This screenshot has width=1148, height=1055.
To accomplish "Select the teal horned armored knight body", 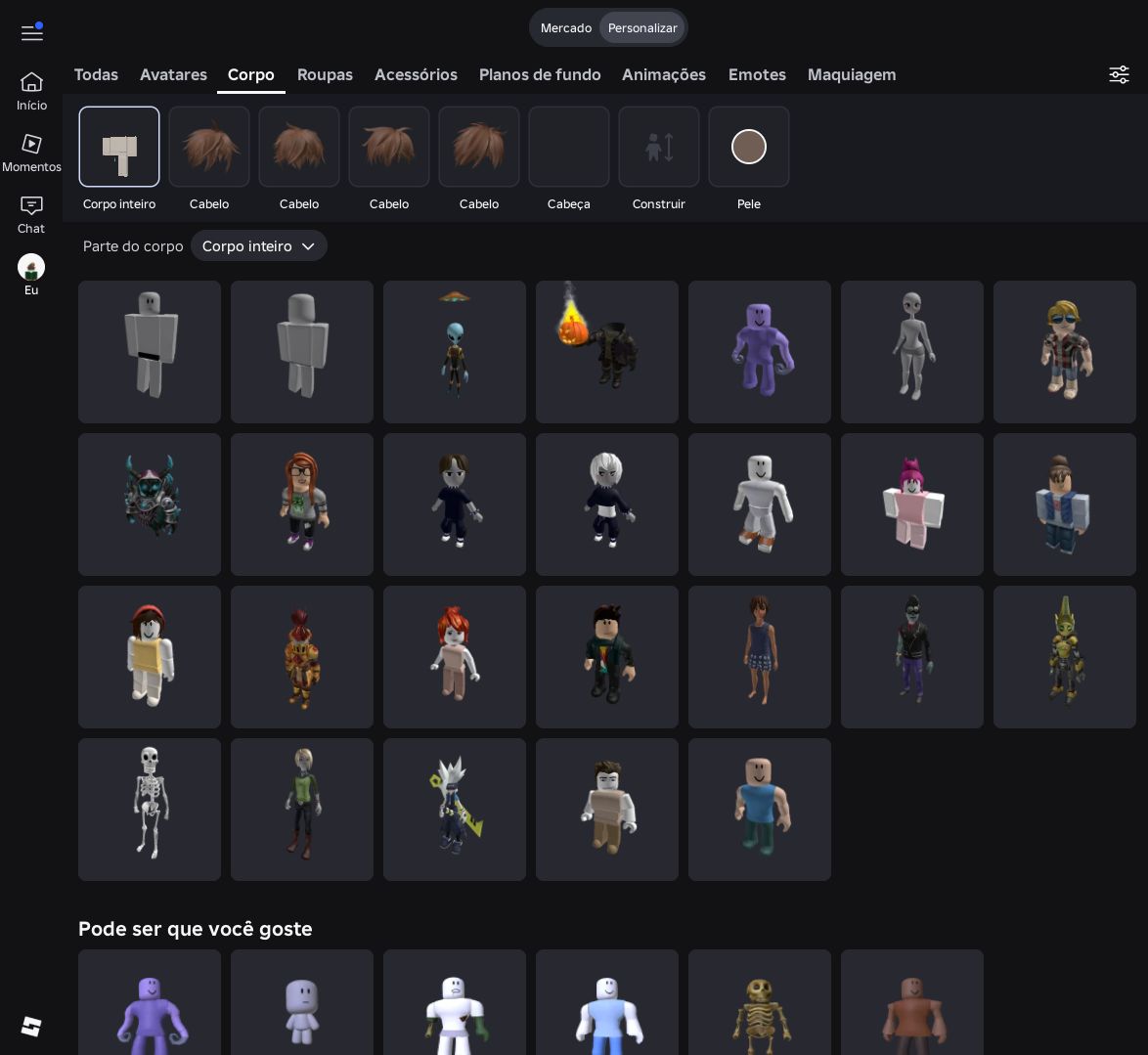I will (150, 505).
